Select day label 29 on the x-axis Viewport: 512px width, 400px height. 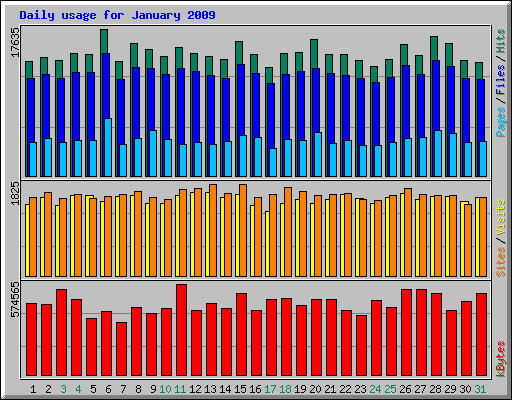[450, 389]
